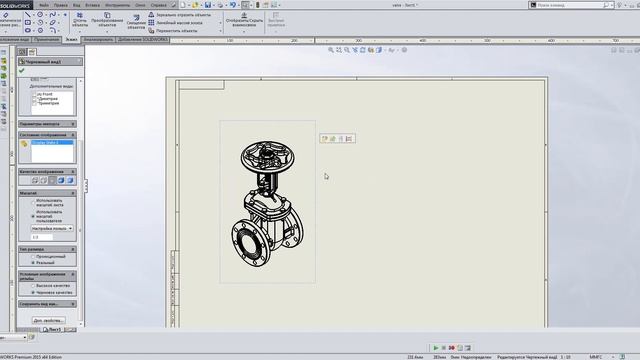
Task: Select 'Использовать масштаб листа' radio button
Action: click(x=33, y=202)
